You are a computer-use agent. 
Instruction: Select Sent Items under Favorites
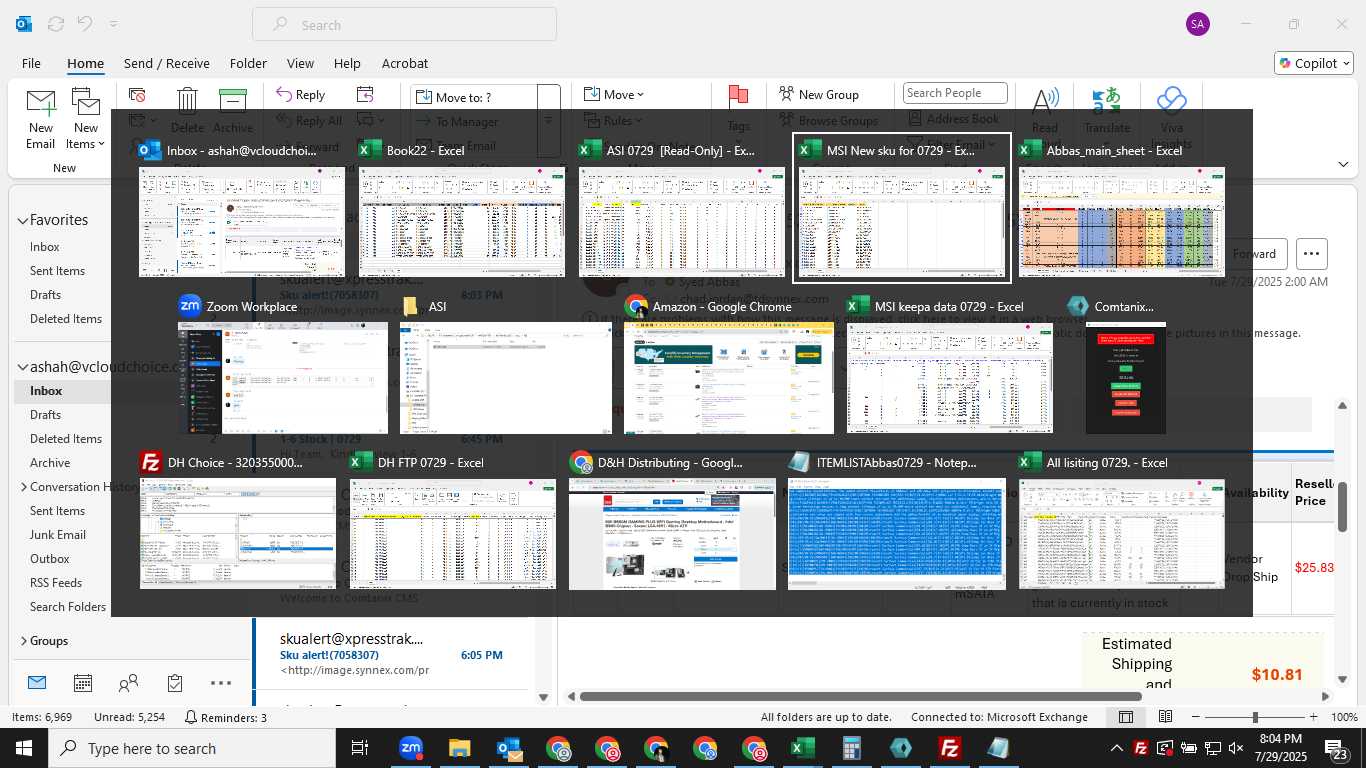57,271
